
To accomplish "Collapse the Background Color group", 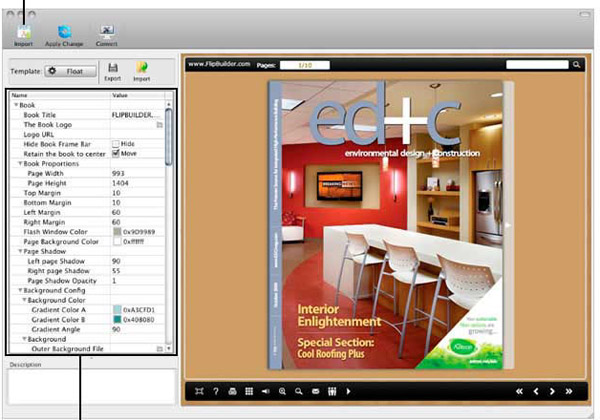I will click(x=24, y=300).
